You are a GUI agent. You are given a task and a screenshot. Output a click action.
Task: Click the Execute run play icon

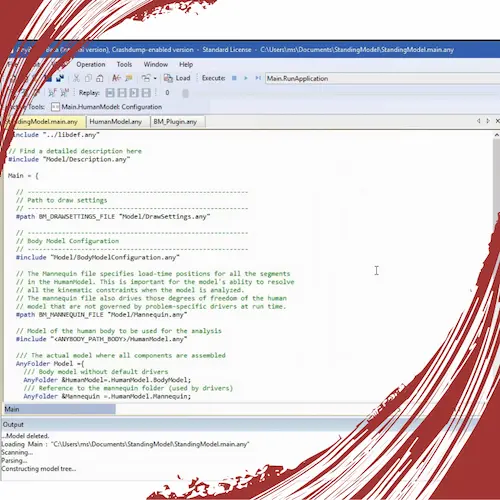[x=246, y=78]
